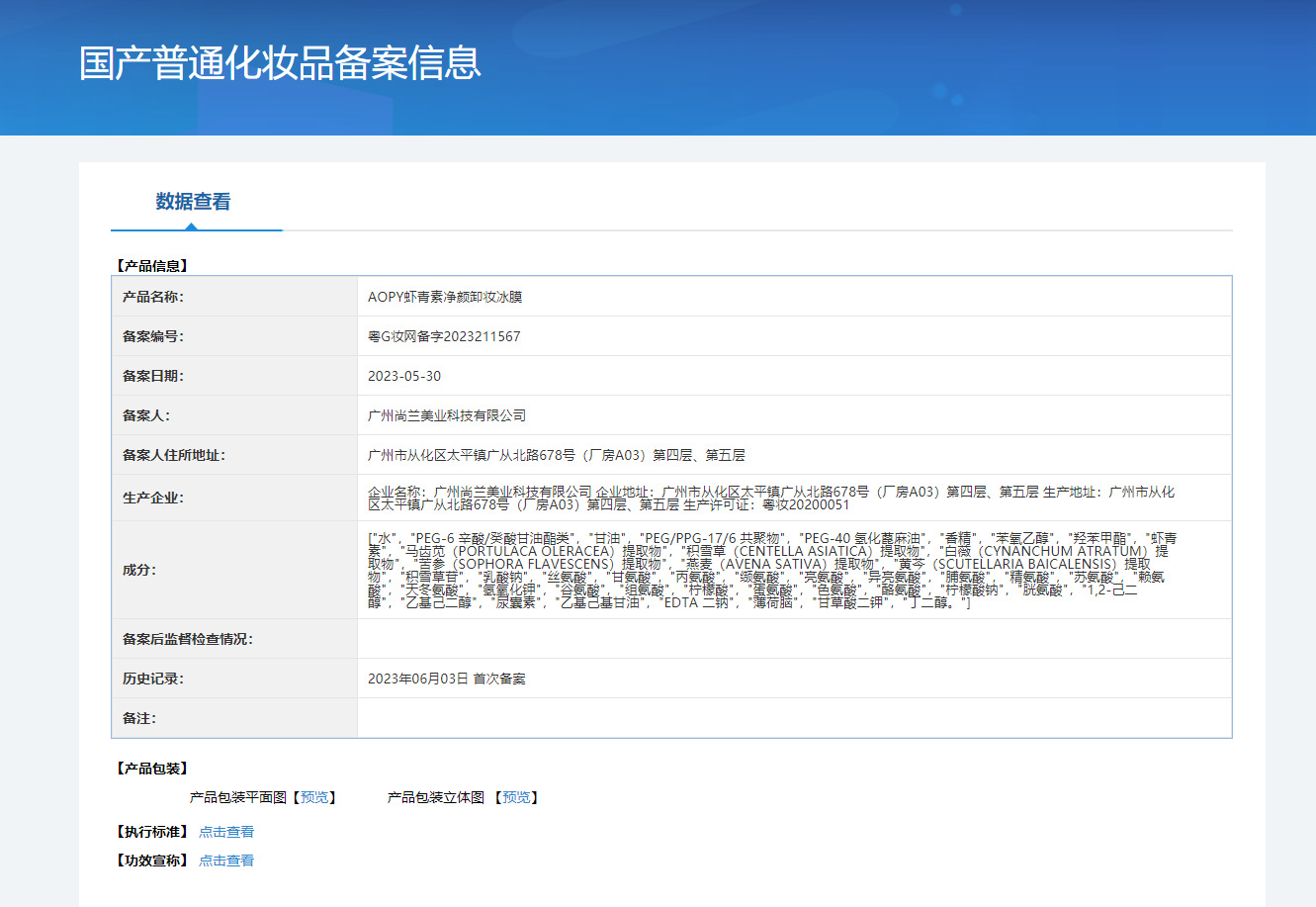Preview the 产品包装平面图 image
Viewport: 1316px width, 907px height.
tap(314, 797)
